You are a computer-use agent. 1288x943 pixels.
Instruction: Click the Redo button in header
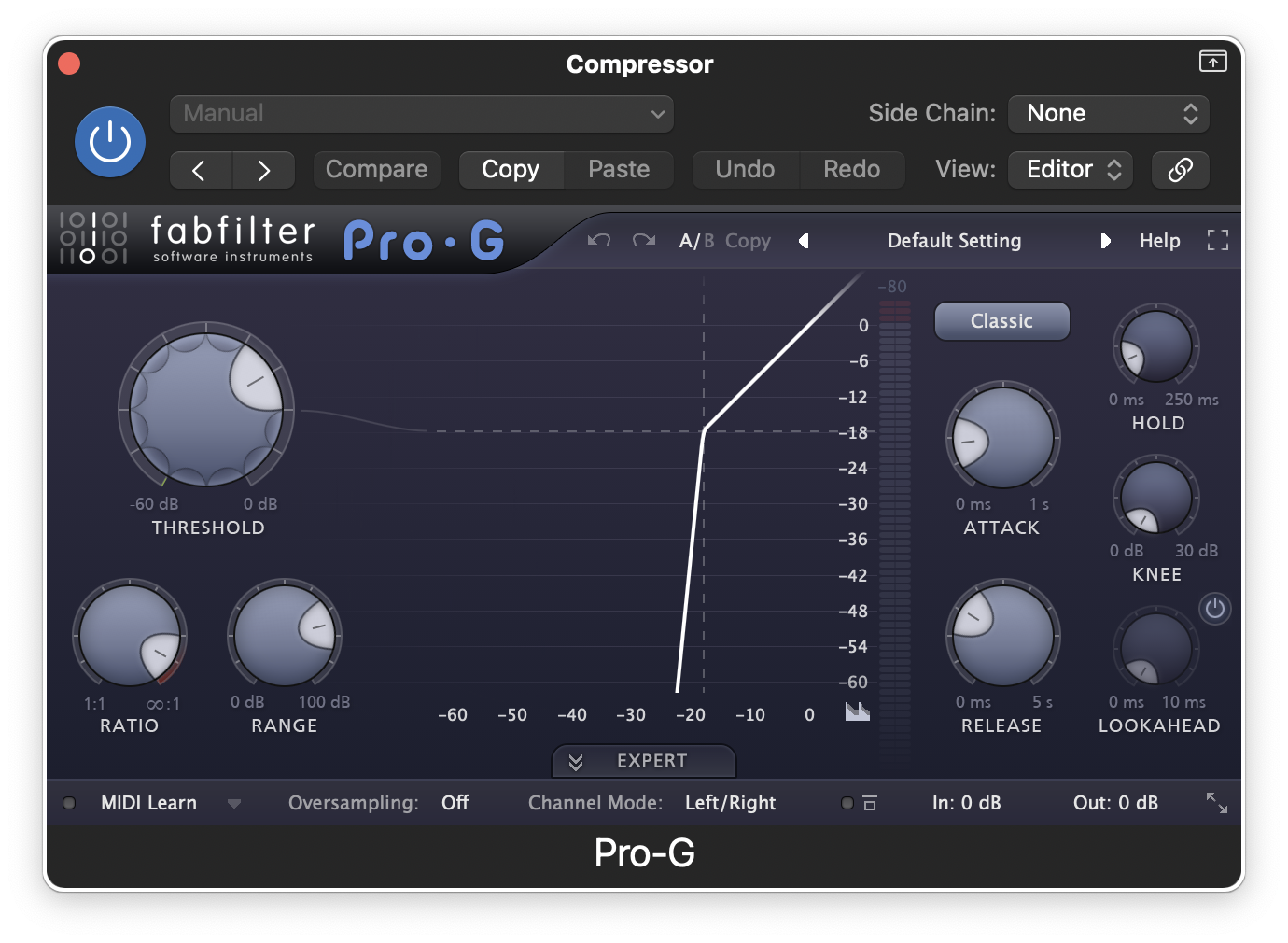[852, 170]
